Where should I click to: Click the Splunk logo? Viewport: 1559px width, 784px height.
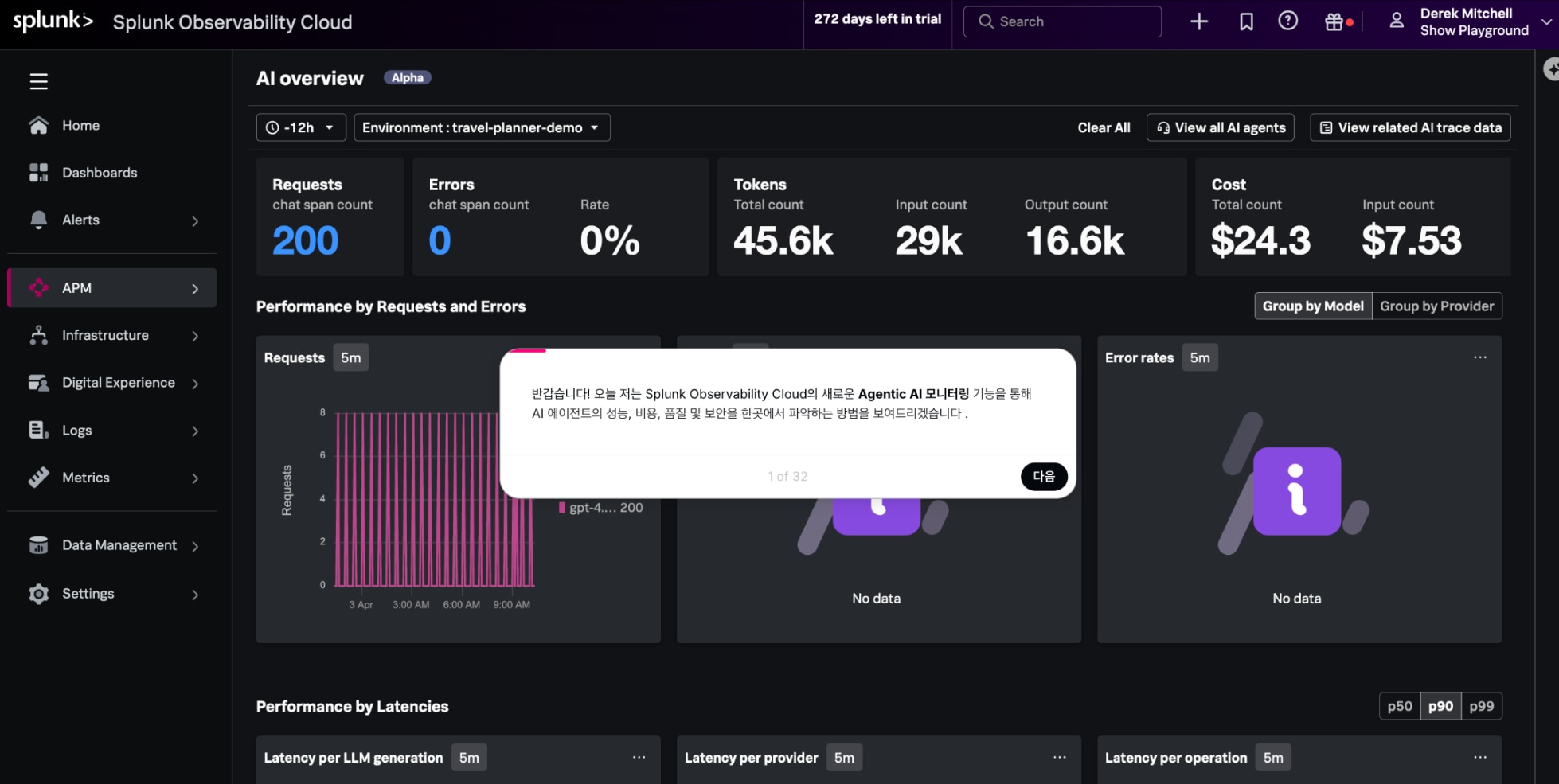pyautogui.click(x=53, y=21)
